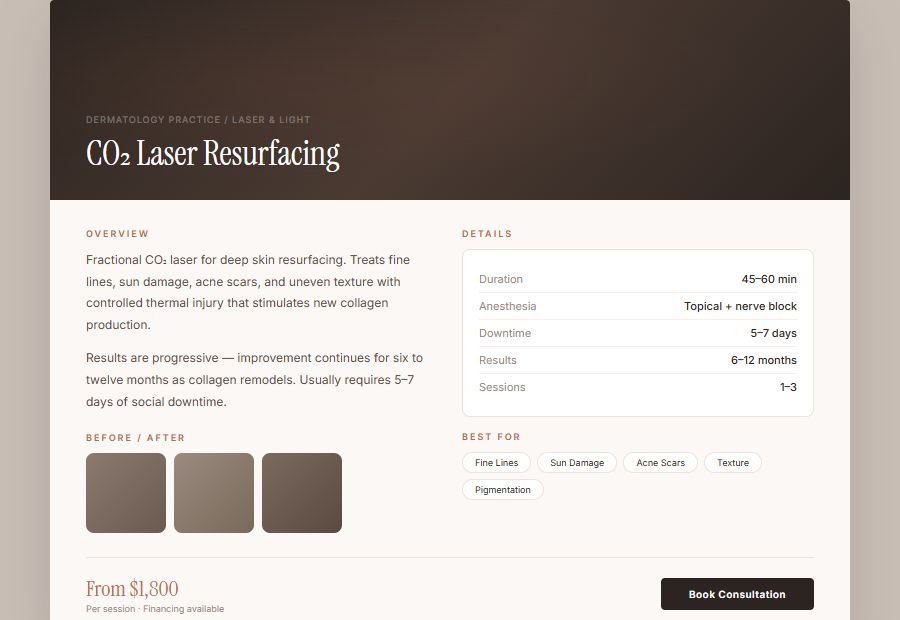Click the Sessions row label
The width and height of the screenshot is (900, 620).
(502, 387)
